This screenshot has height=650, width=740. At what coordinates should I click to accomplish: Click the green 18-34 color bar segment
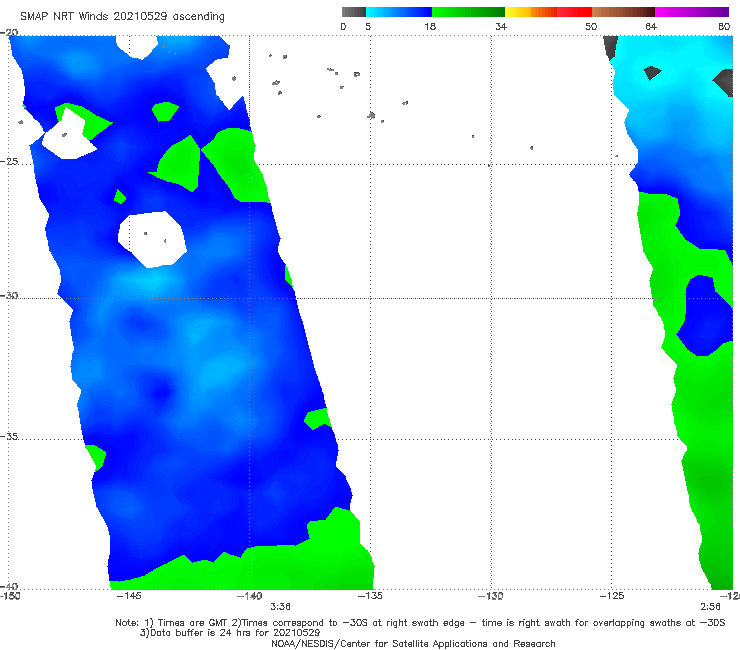pos(468,12)
